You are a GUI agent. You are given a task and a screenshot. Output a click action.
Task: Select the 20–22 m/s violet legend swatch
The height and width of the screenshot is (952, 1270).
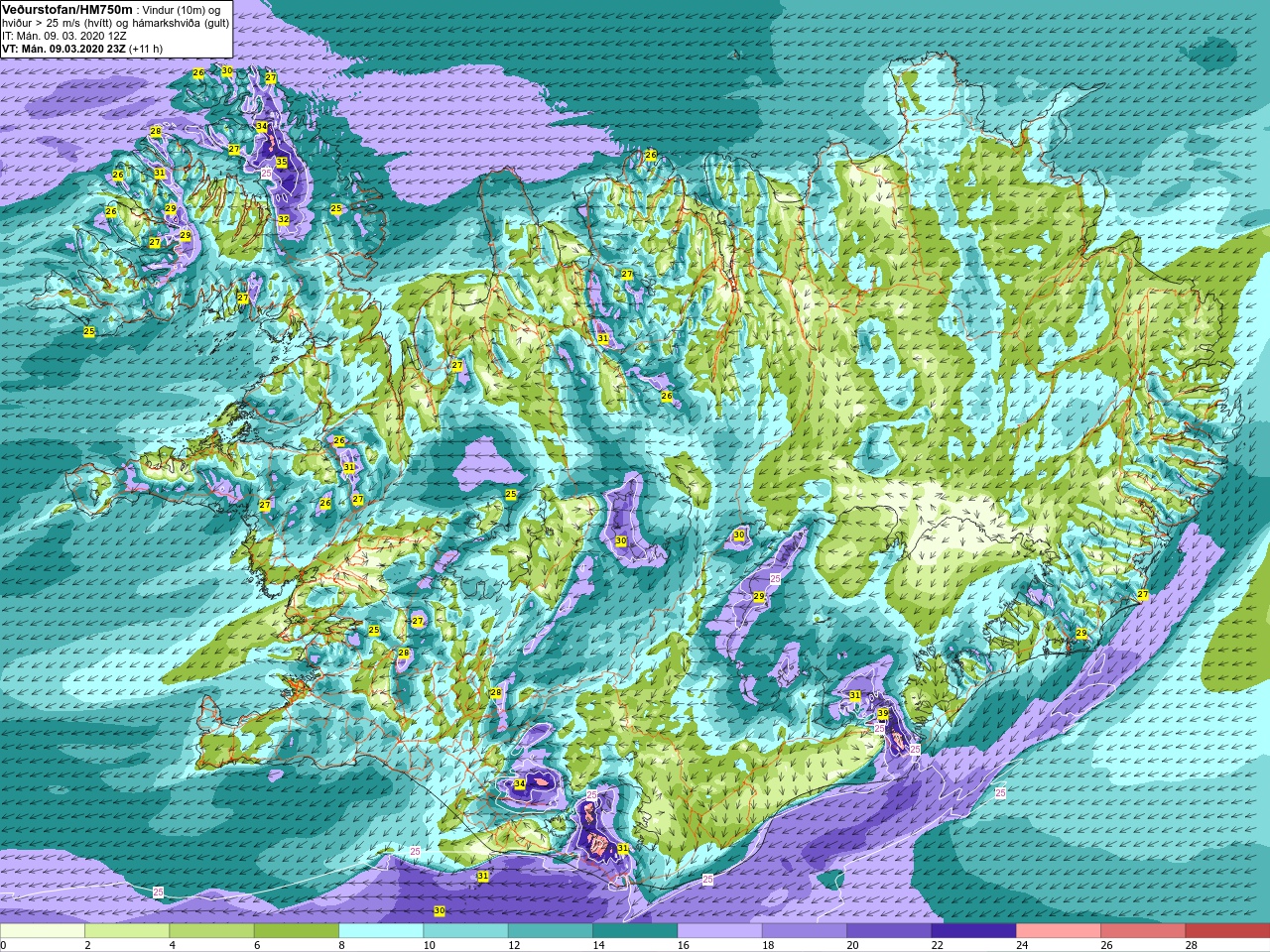888,931
